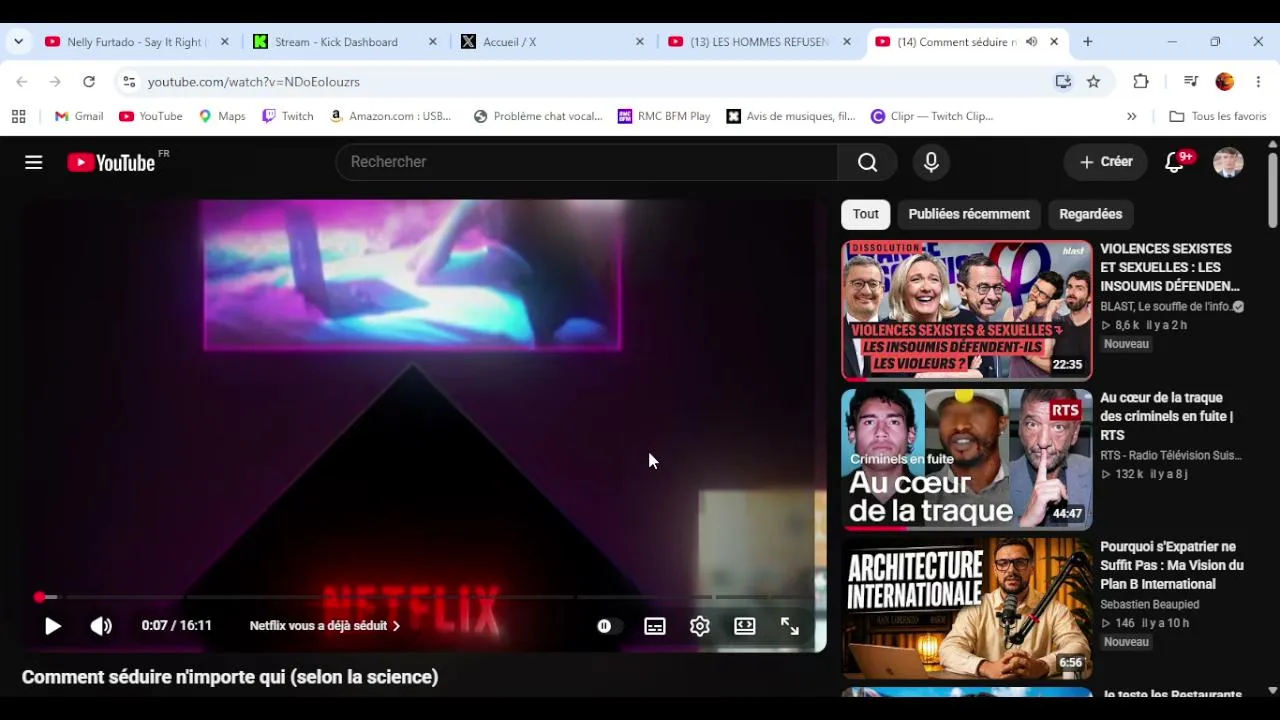Open the "Problème chat vocal" bookmark
The height and width of the screenshot is (720, 1280).
click(x=538, y=116)
